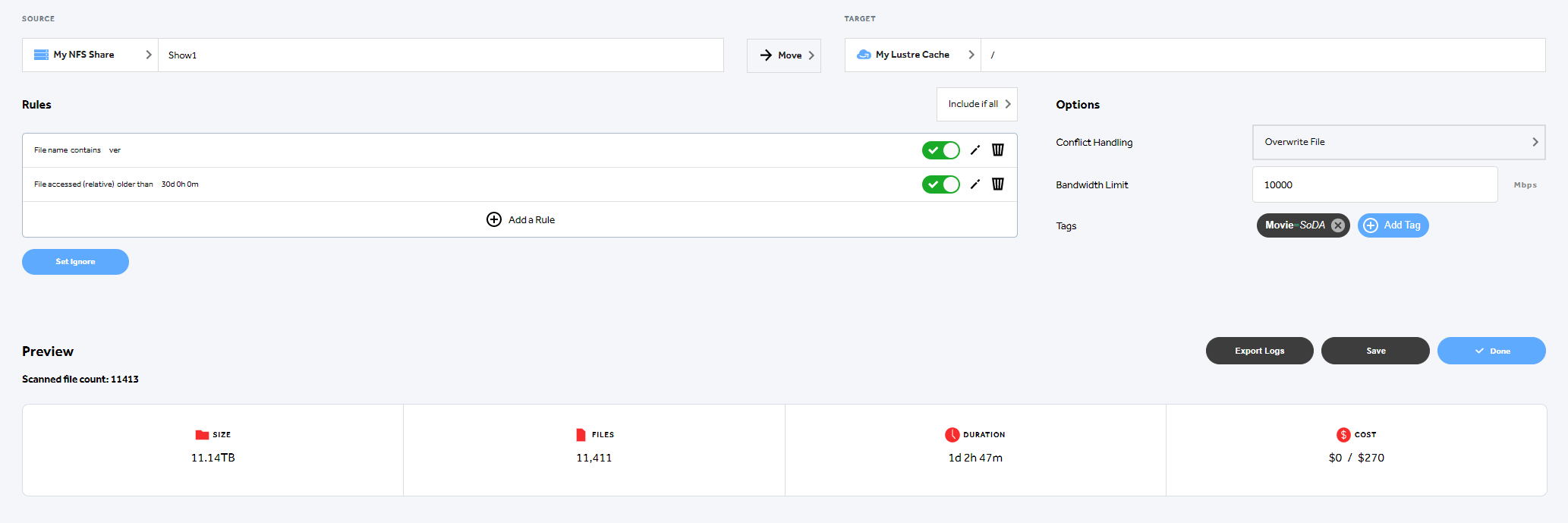Screen dimensions: 1568x523
Task: Click the Set Ignore button
Action: [75, 262]
